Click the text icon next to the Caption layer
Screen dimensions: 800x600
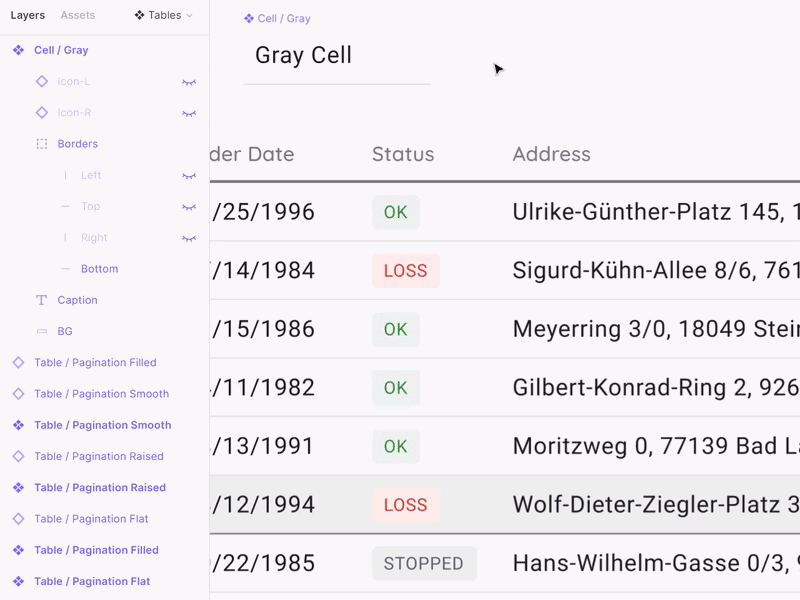[x=42, y=299]
